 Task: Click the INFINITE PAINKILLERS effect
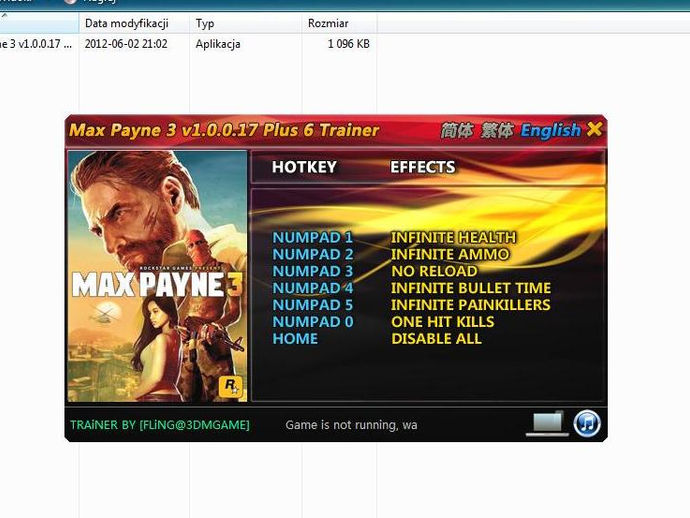coord(470,305)
